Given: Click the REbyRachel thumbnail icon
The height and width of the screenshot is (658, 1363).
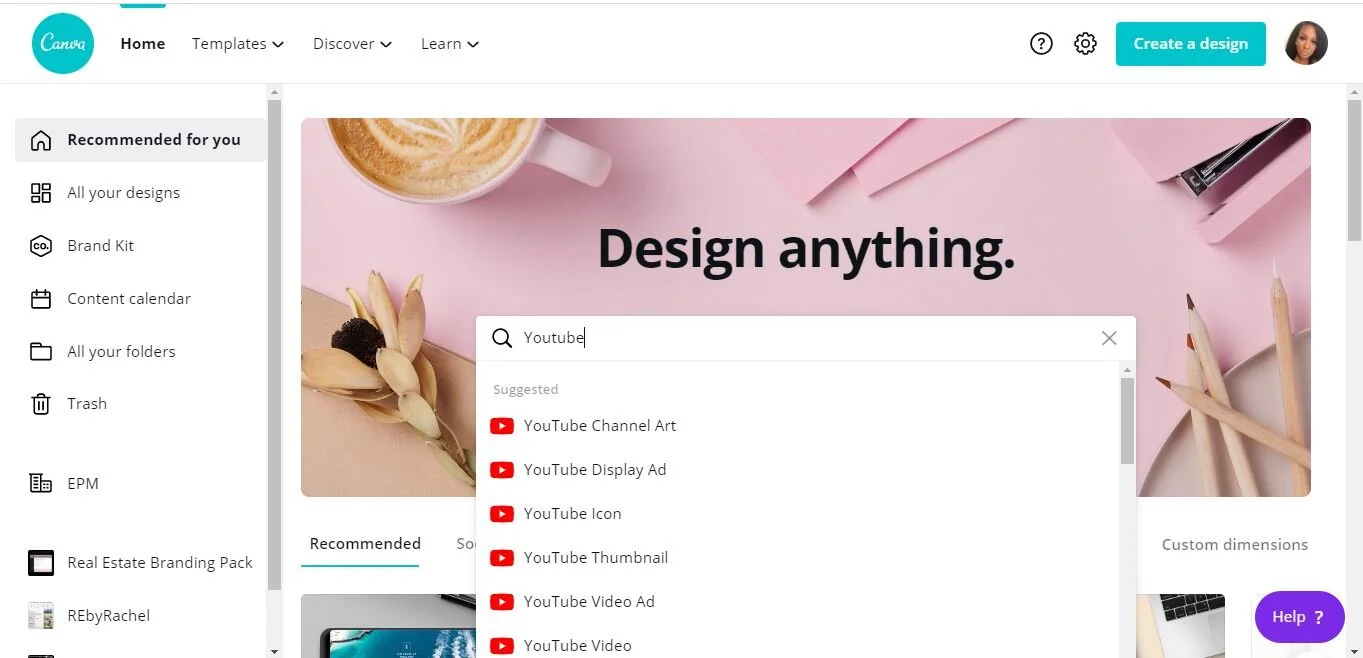Looking at the screenshot, I should (41, 616).
